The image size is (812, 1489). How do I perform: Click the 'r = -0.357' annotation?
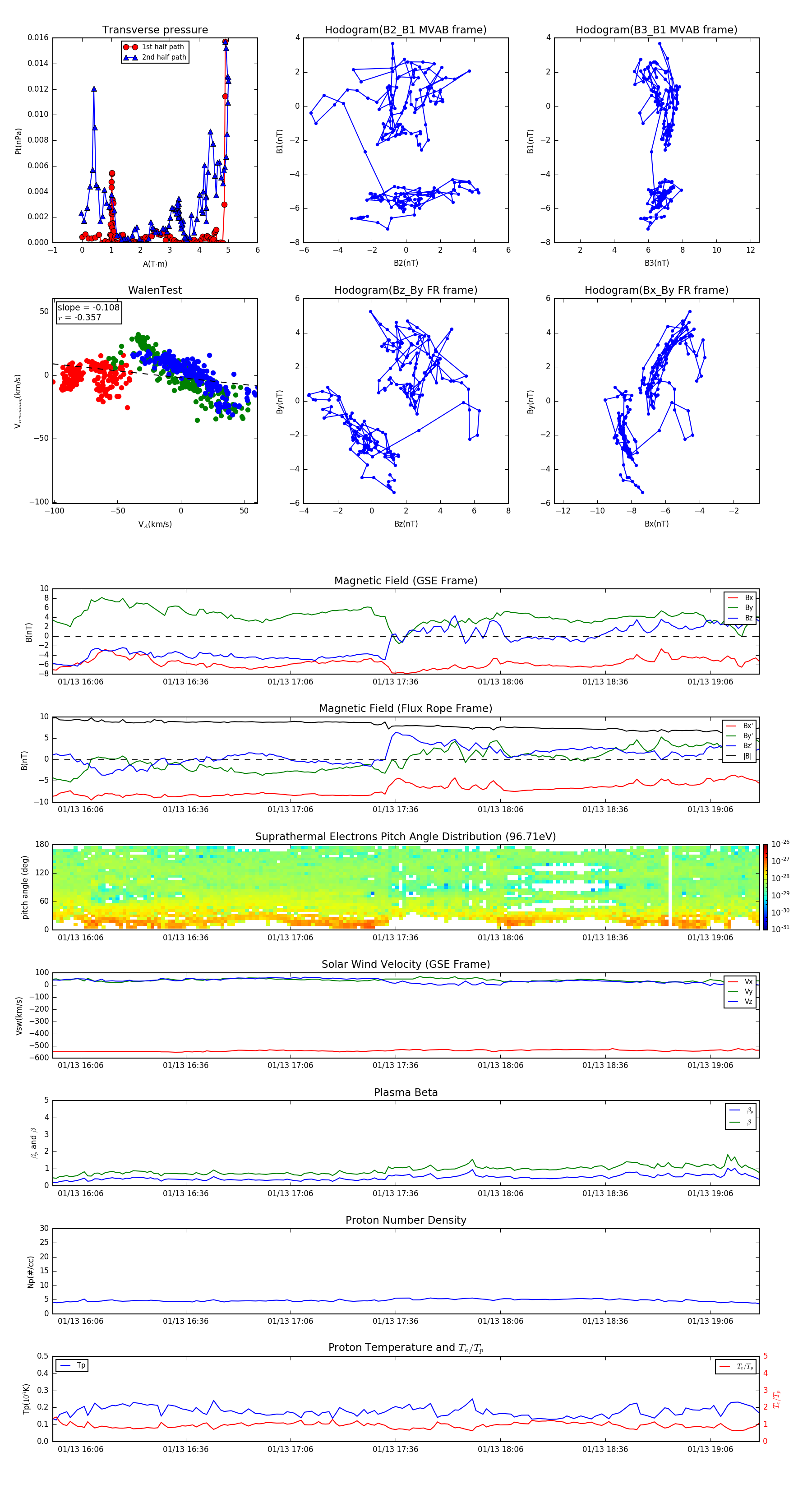coord(79,317)
